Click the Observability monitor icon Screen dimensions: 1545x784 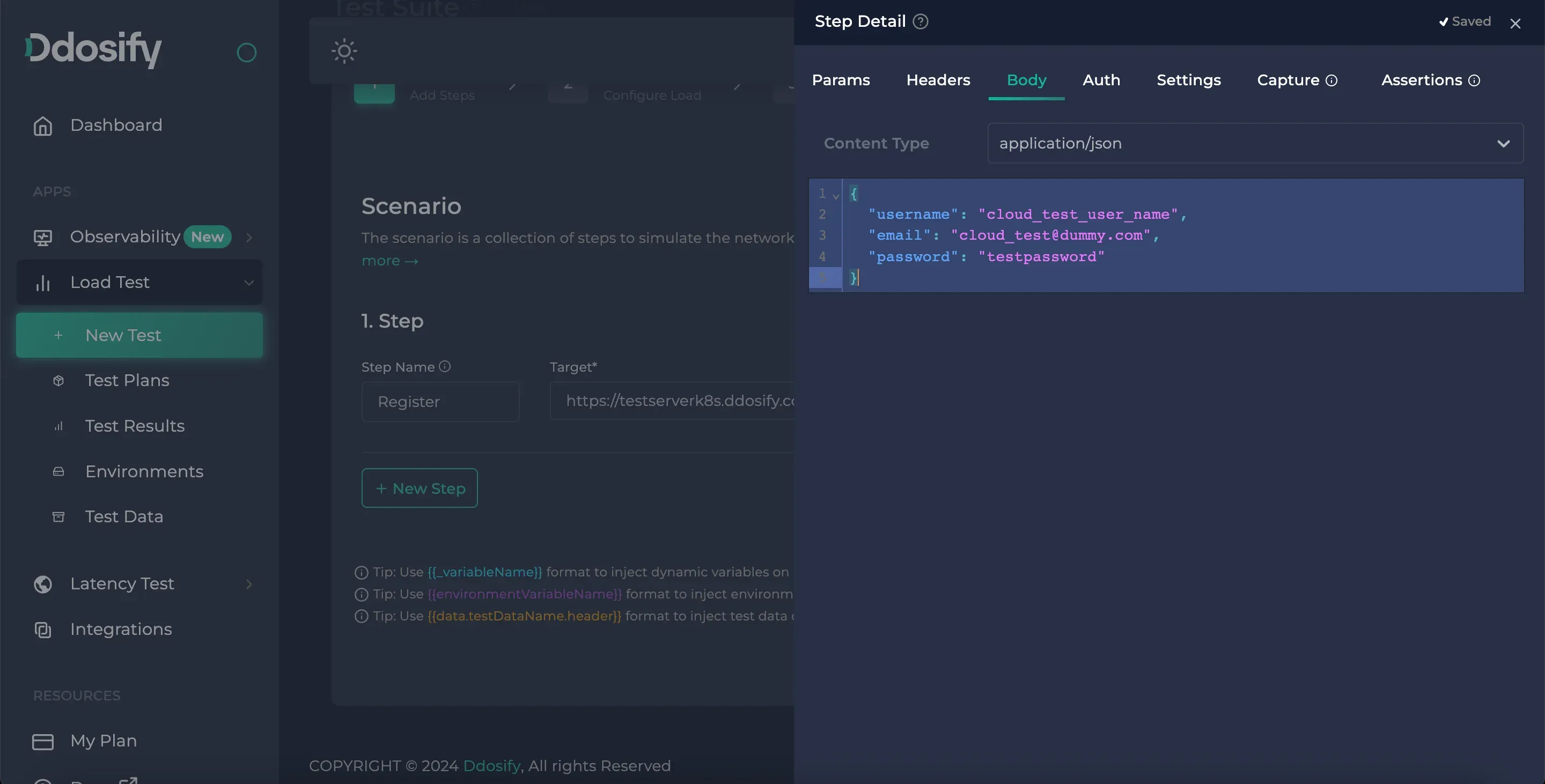click(x=42, y=238)
